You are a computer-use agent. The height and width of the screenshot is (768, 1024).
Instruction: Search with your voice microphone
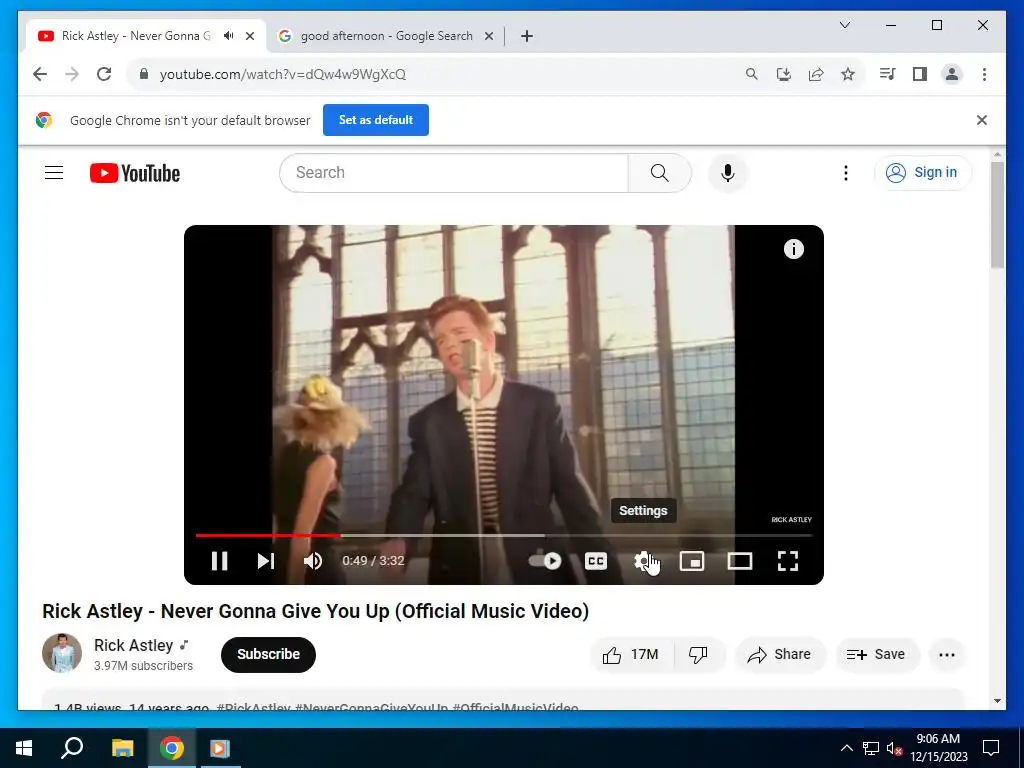click(728, 172)
